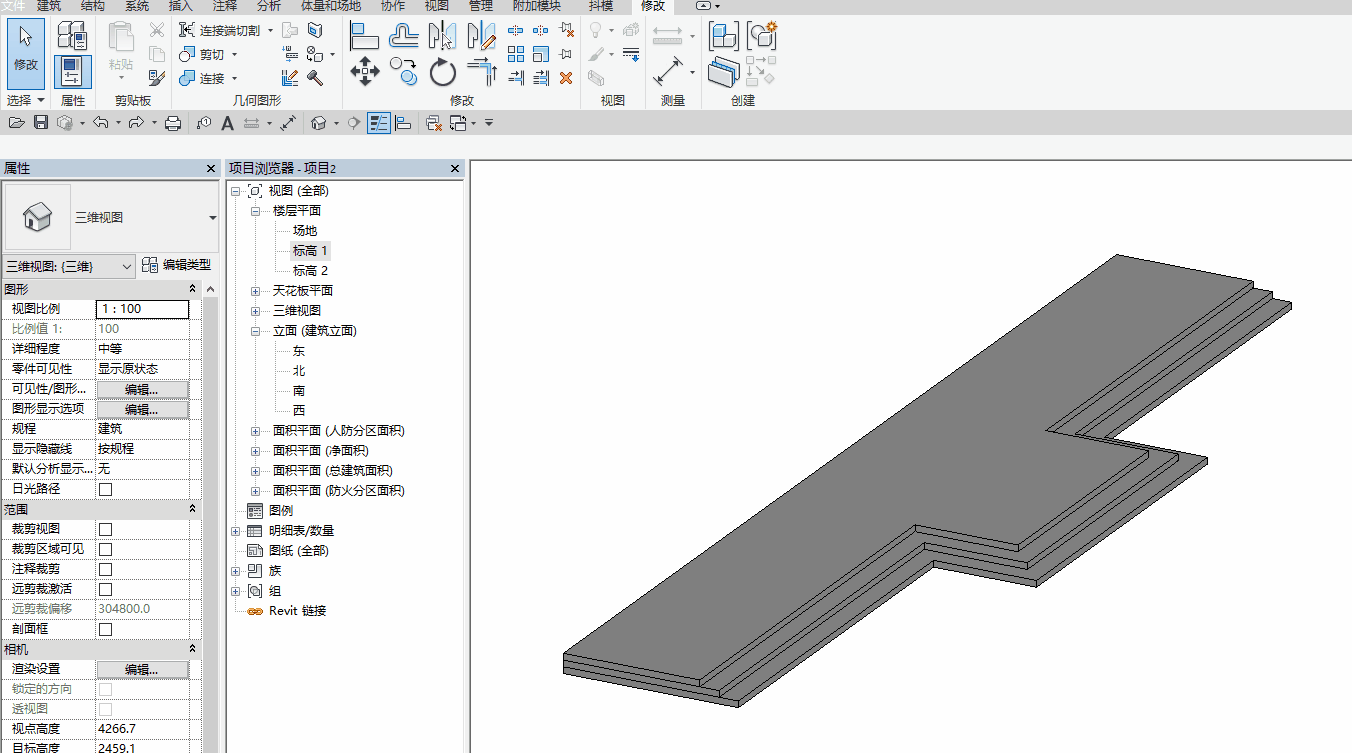
Task: Click Trim/Extend to Corner tool
Action: click(x=481, y=72)
